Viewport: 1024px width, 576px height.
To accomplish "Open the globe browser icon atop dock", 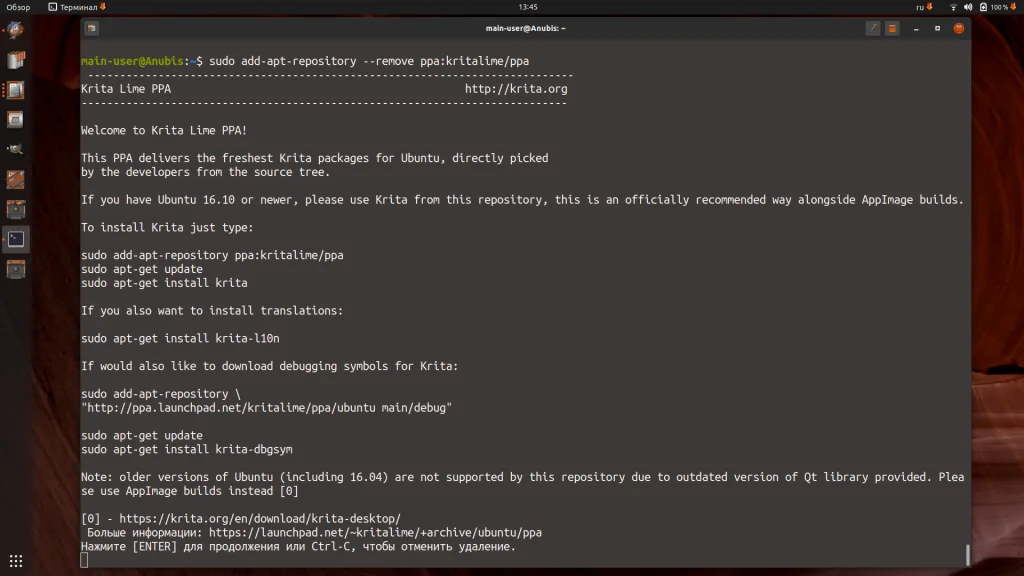I will click(x=16, y=30).
